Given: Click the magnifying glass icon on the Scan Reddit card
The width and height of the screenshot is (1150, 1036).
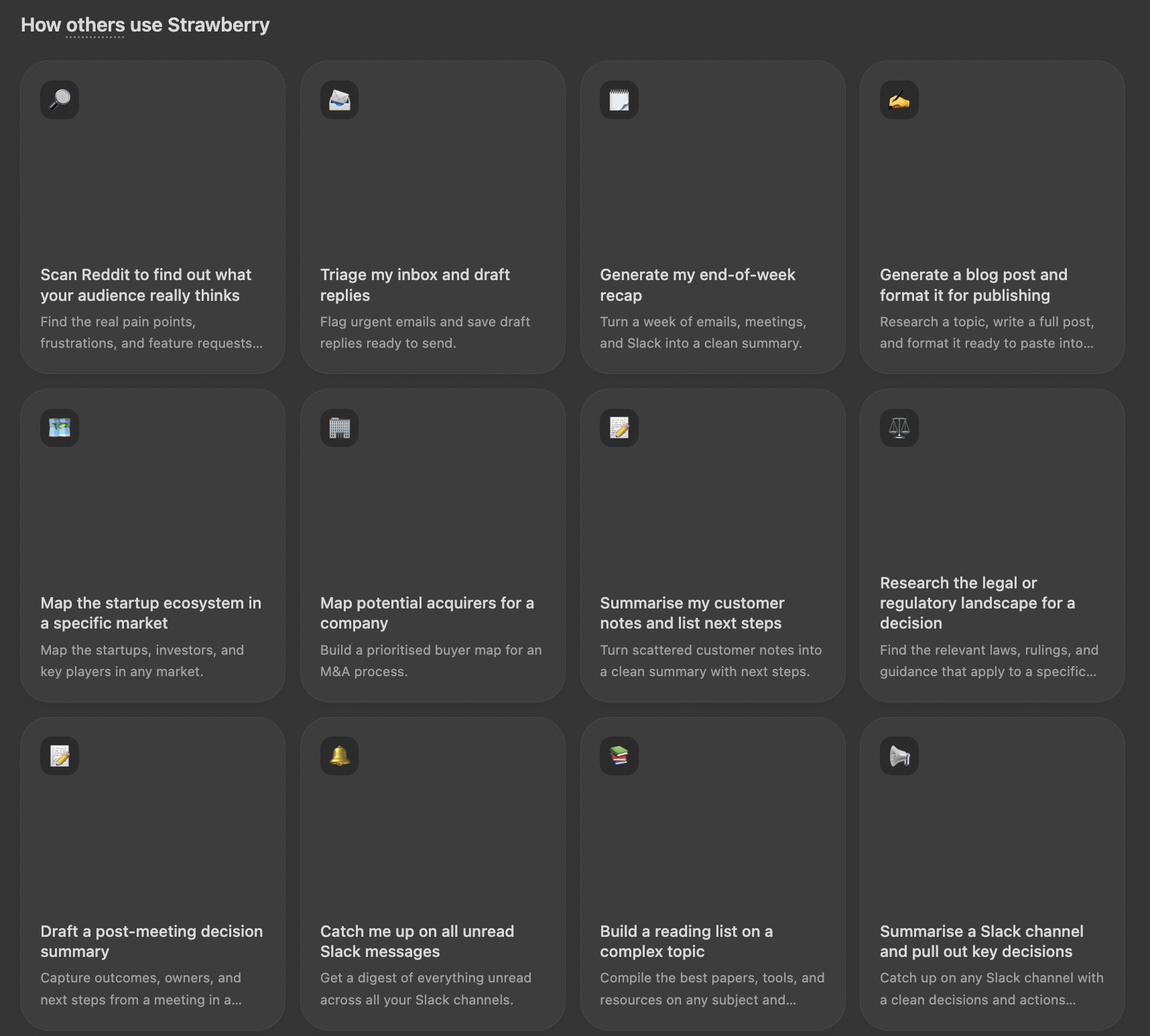Looking at the screenshot, I should [x=60, y=100].
